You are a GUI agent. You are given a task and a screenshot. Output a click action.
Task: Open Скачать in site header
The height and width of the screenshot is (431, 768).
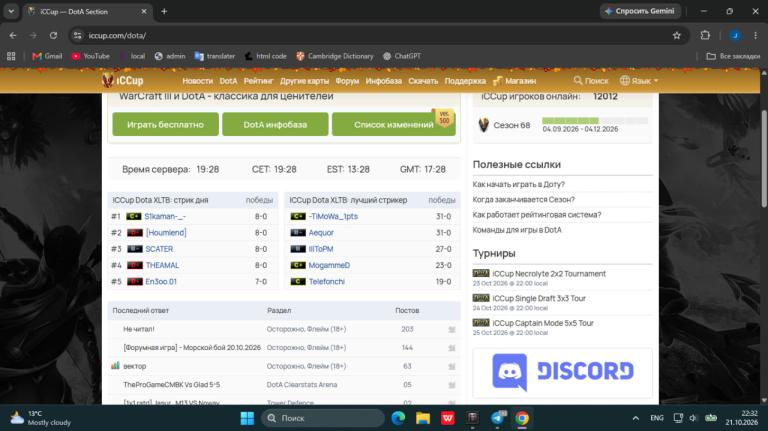pos(423,81)
